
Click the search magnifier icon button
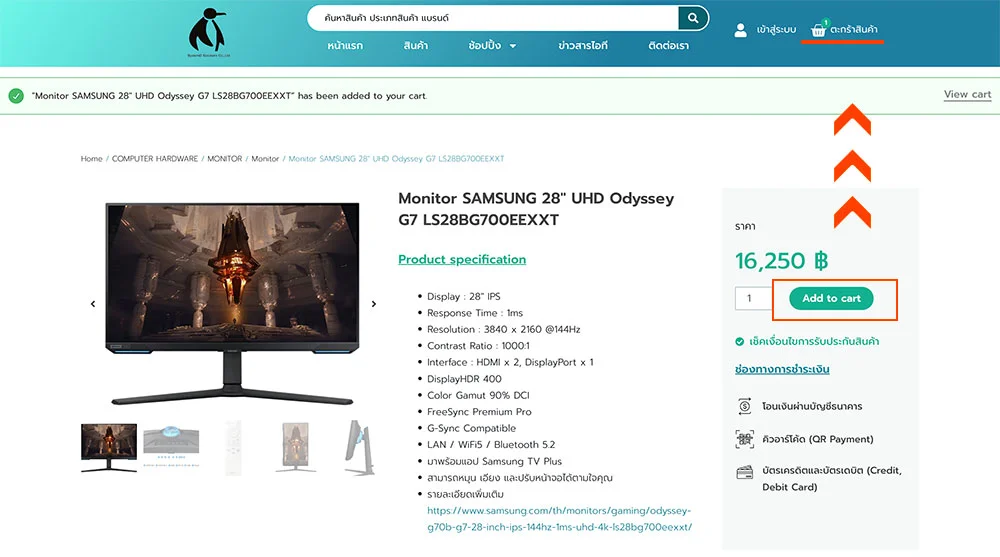[693, 18]
